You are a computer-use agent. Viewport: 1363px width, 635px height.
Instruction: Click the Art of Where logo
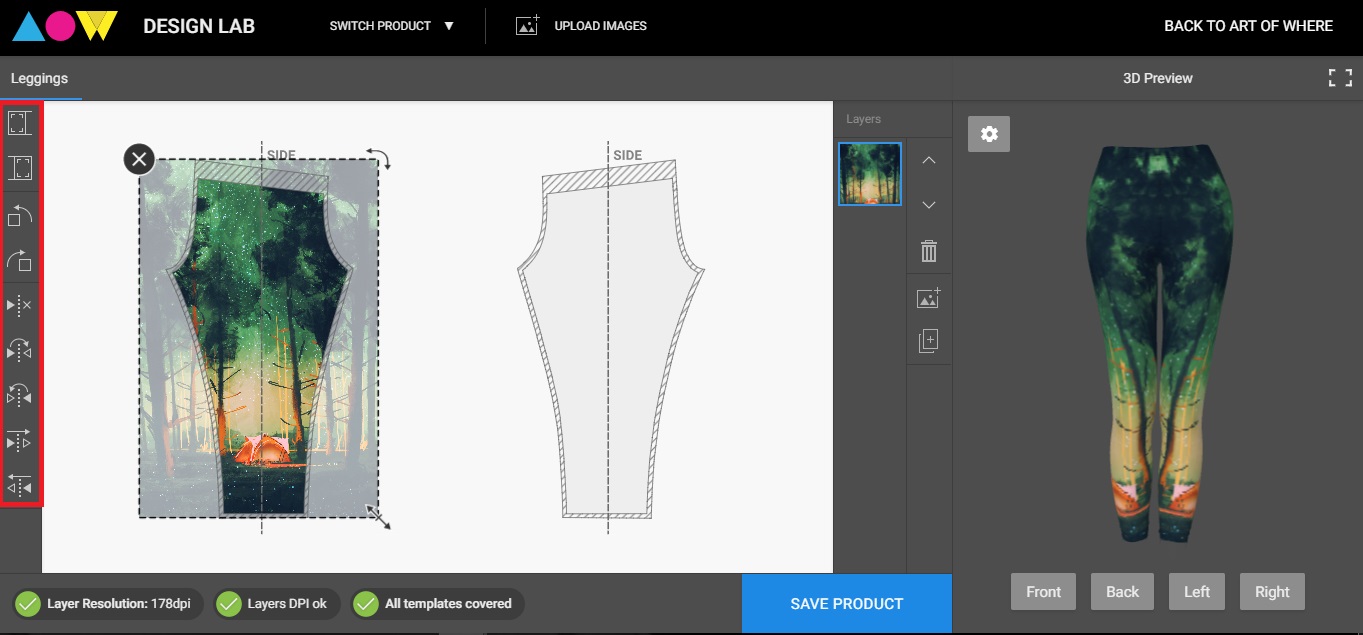65,26
